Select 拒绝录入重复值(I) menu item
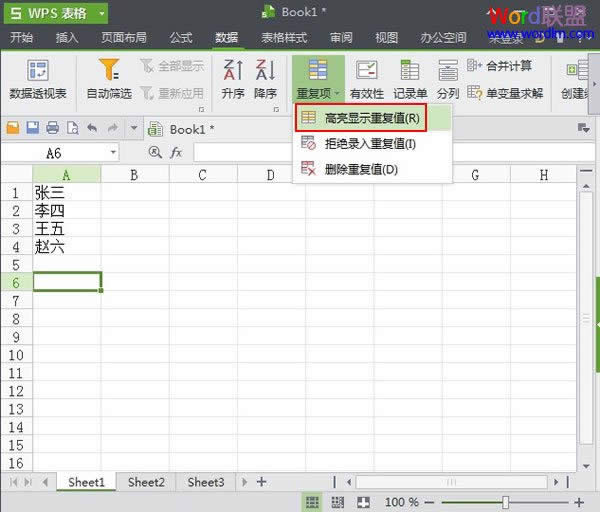Viewport: 600px width, 512px height. point(372,144)
